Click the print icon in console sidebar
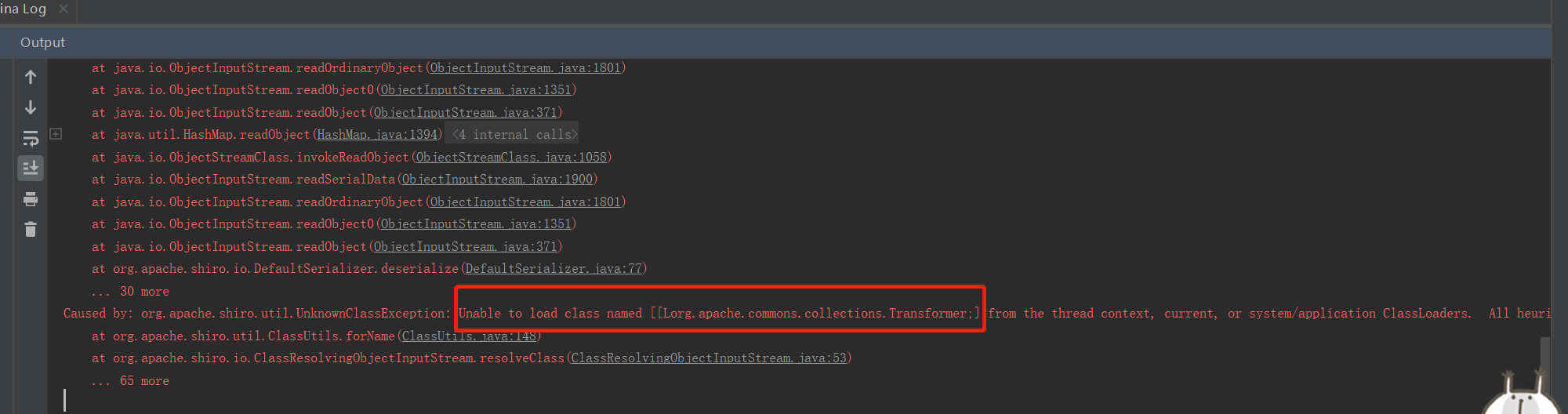Image resolution: width=1568 pixels, height=414 pixels. (31, 199)
